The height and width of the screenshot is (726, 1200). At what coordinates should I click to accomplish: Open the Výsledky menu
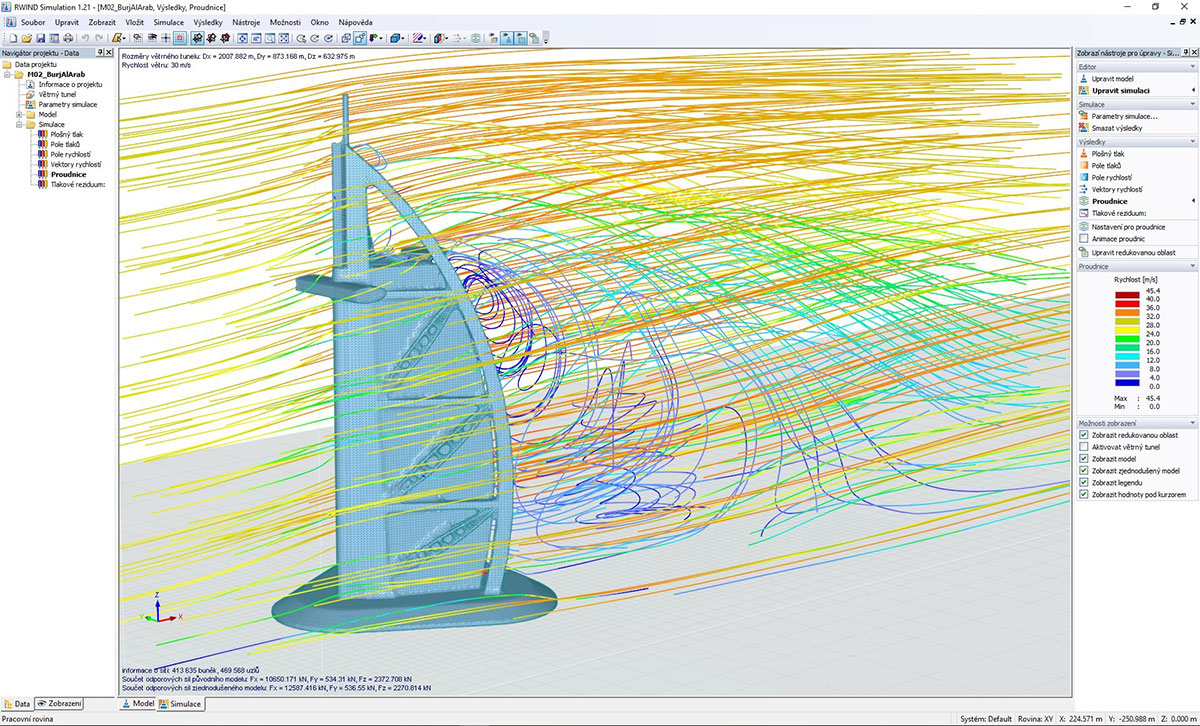[x=208, y=21]
